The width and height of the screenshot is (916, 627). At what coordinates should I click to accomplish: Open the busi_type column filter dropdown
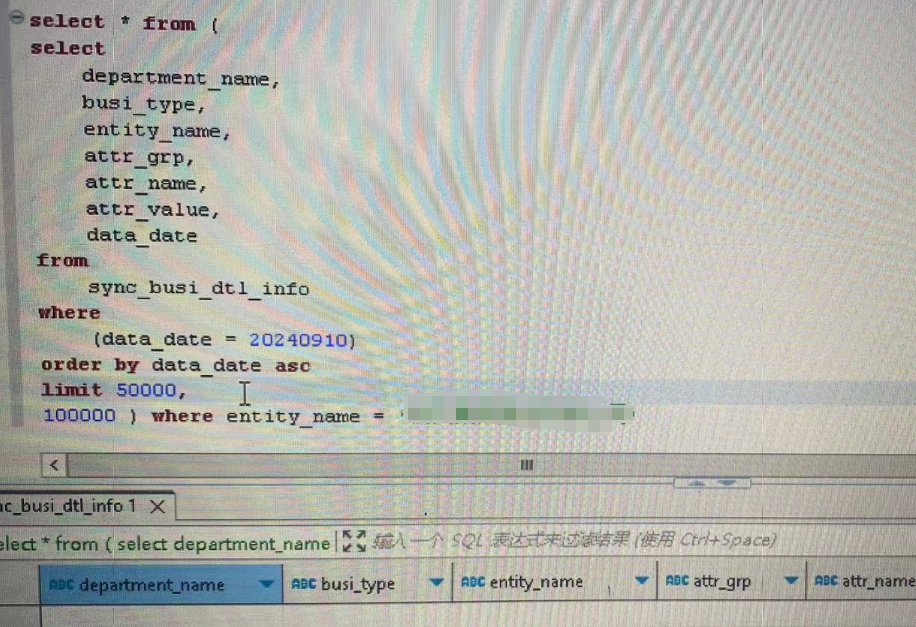436,581
